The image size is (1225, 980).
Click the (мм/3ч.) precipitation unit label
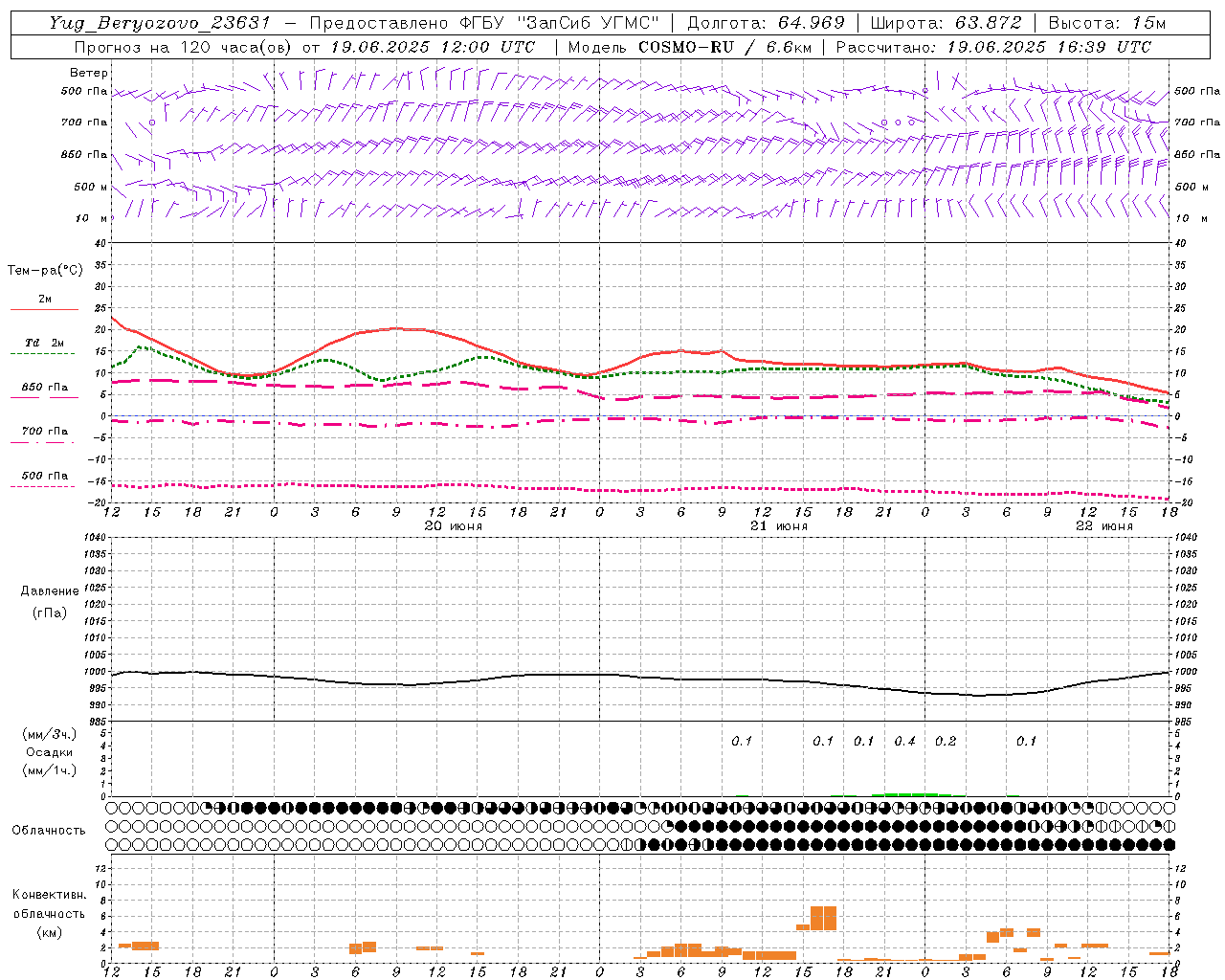(x=50, y=734)
